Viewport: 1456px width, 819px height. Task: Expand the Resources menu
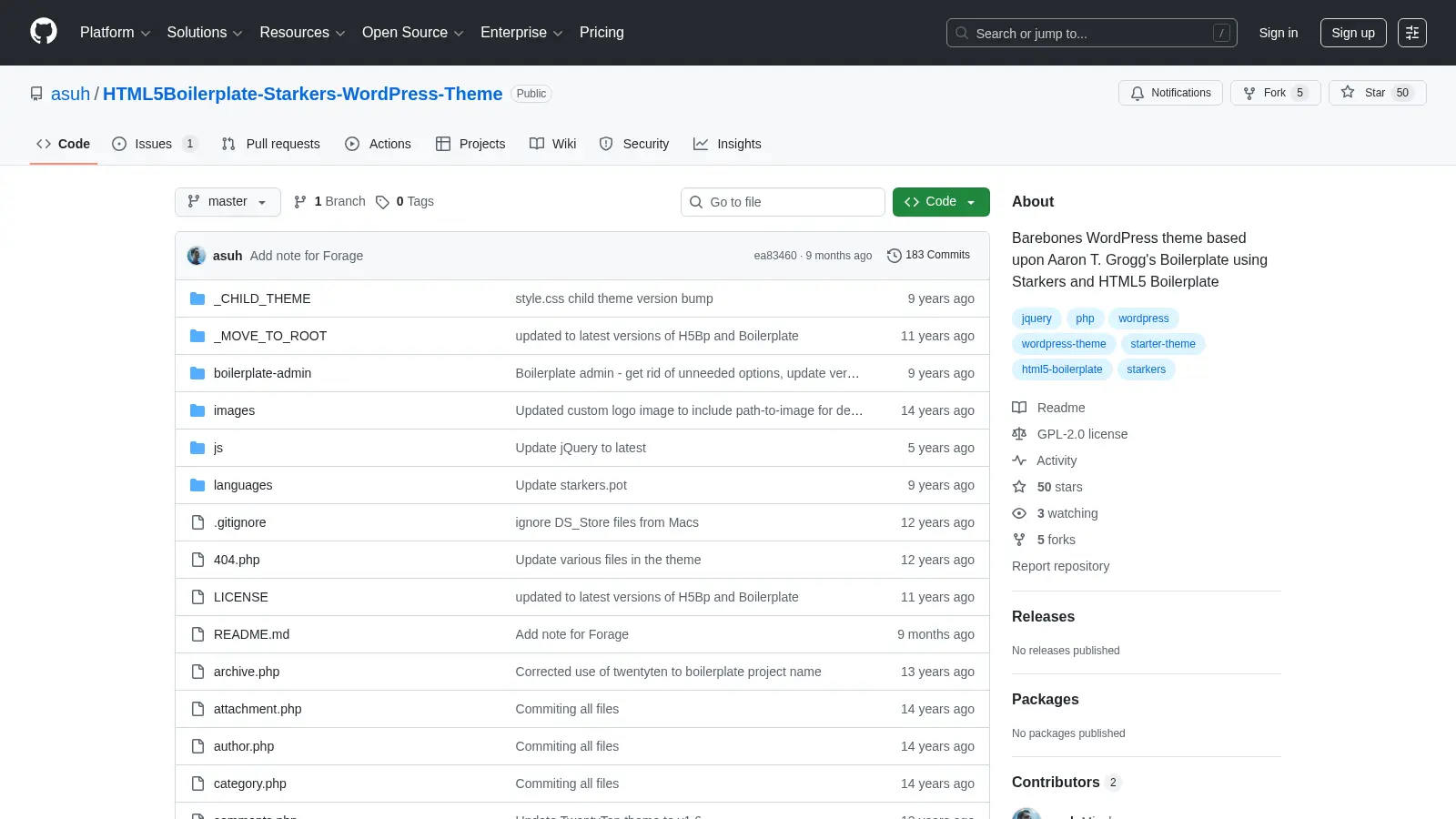[x=302, y=33]
